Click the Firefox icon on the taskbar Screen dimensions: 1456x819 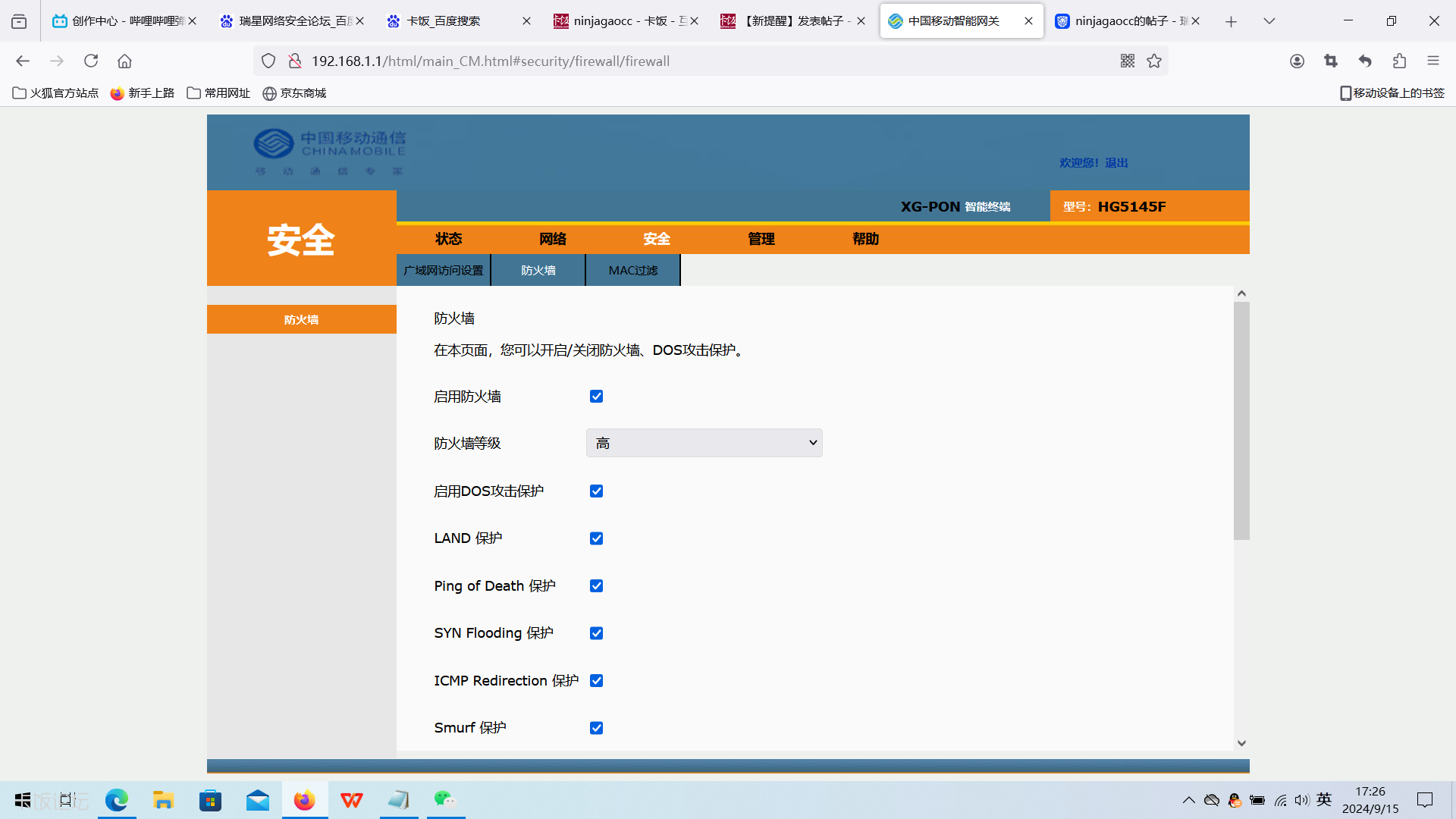click(305, 800)
